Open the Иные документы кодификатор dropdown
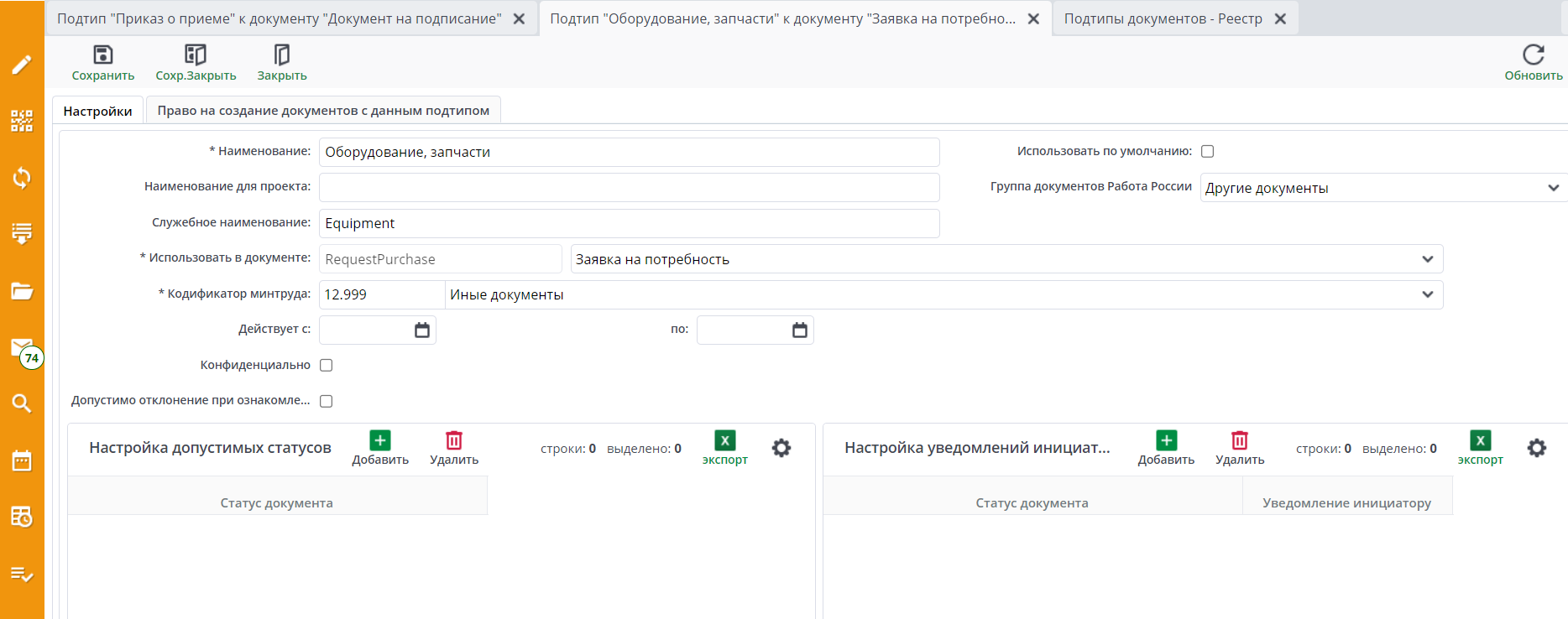The width and height of the screenshot is (1568, 619). (x=1427, y=294)
